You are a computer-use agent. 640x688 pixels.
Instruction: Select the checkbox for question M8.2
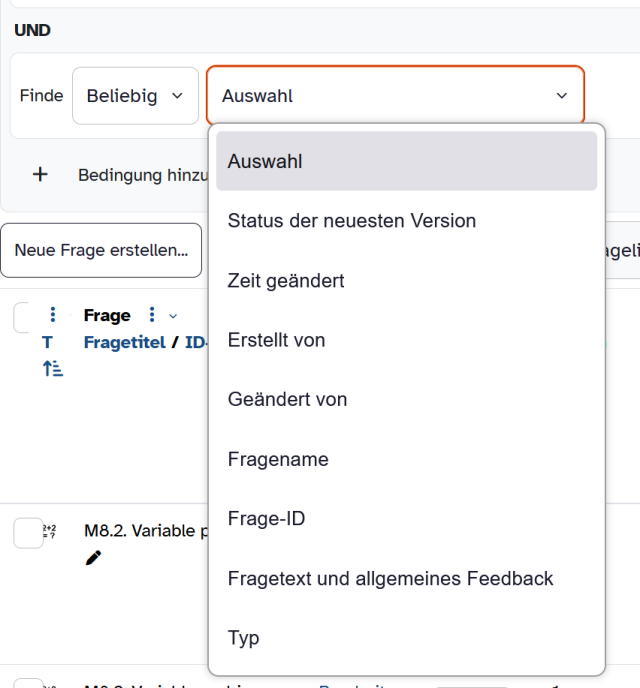[x=28, y=533]
